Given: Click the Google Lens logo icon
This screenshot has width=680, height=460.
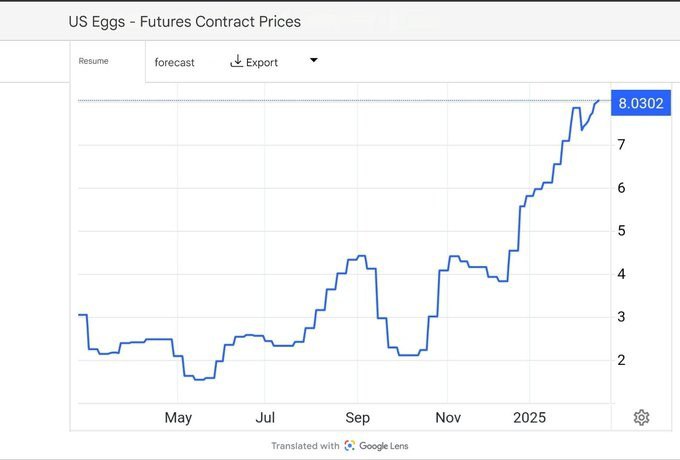Looking at the screenshot, I should pyautogui.click(x=350, y=446).
